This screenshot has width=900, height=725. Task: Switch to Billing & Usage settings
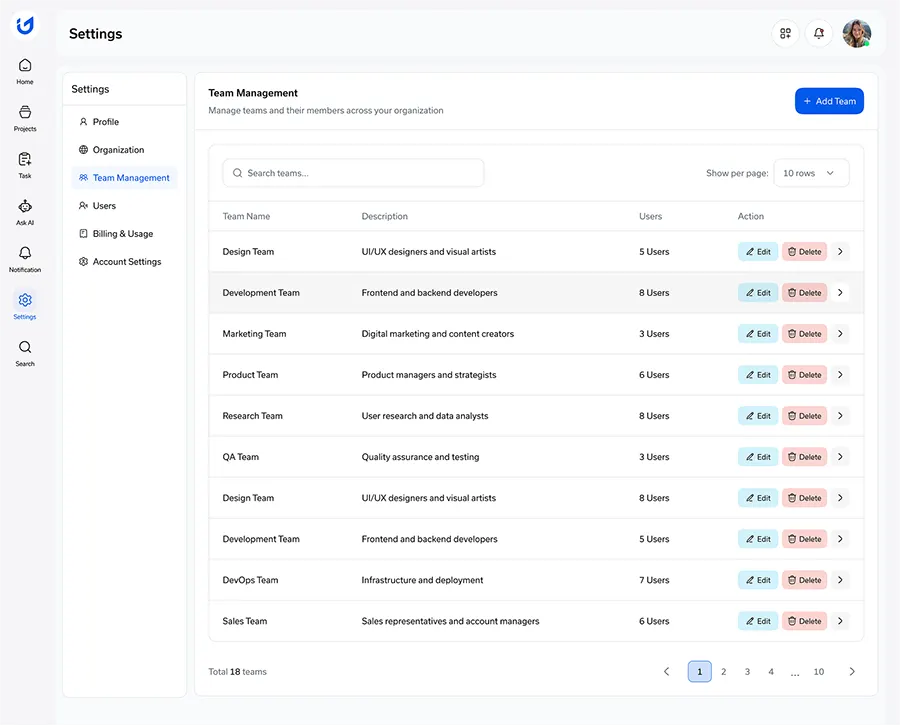[x=123, y=234]
